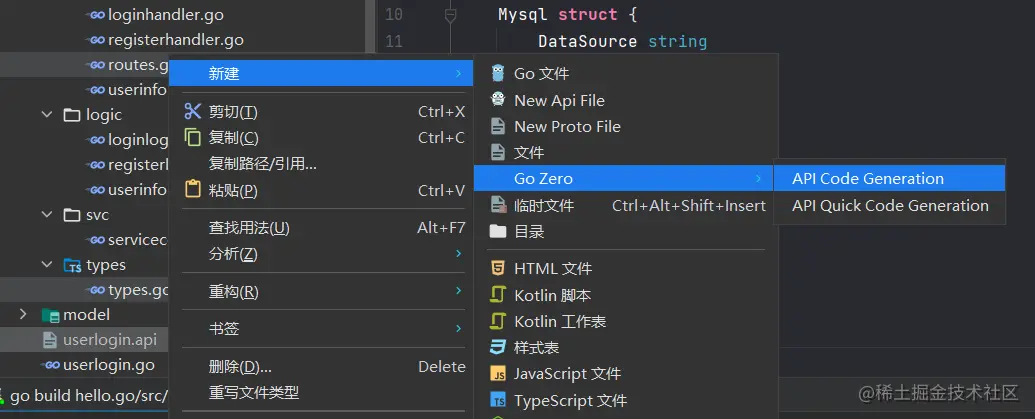Click the Go 文件 gopher icon
This screenshot has height=419, width=1035.
[498, 73]
